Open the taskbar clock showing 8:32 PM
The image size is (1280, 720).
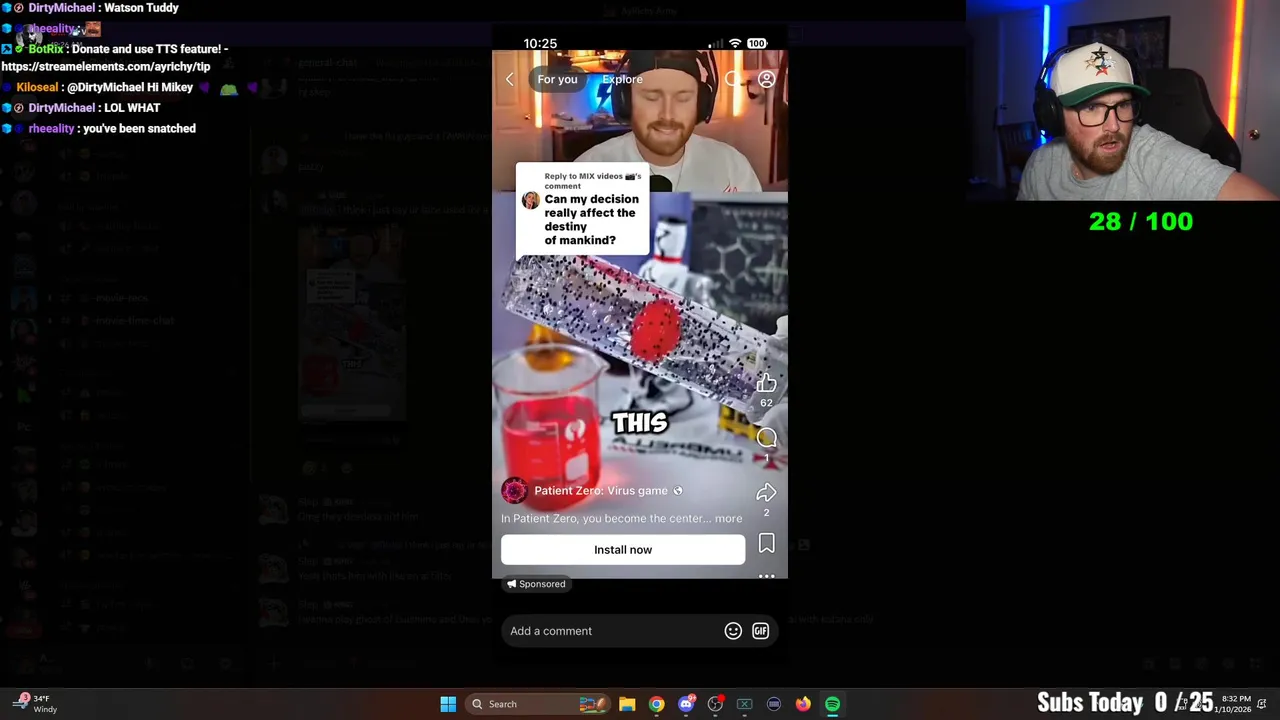1234,704
